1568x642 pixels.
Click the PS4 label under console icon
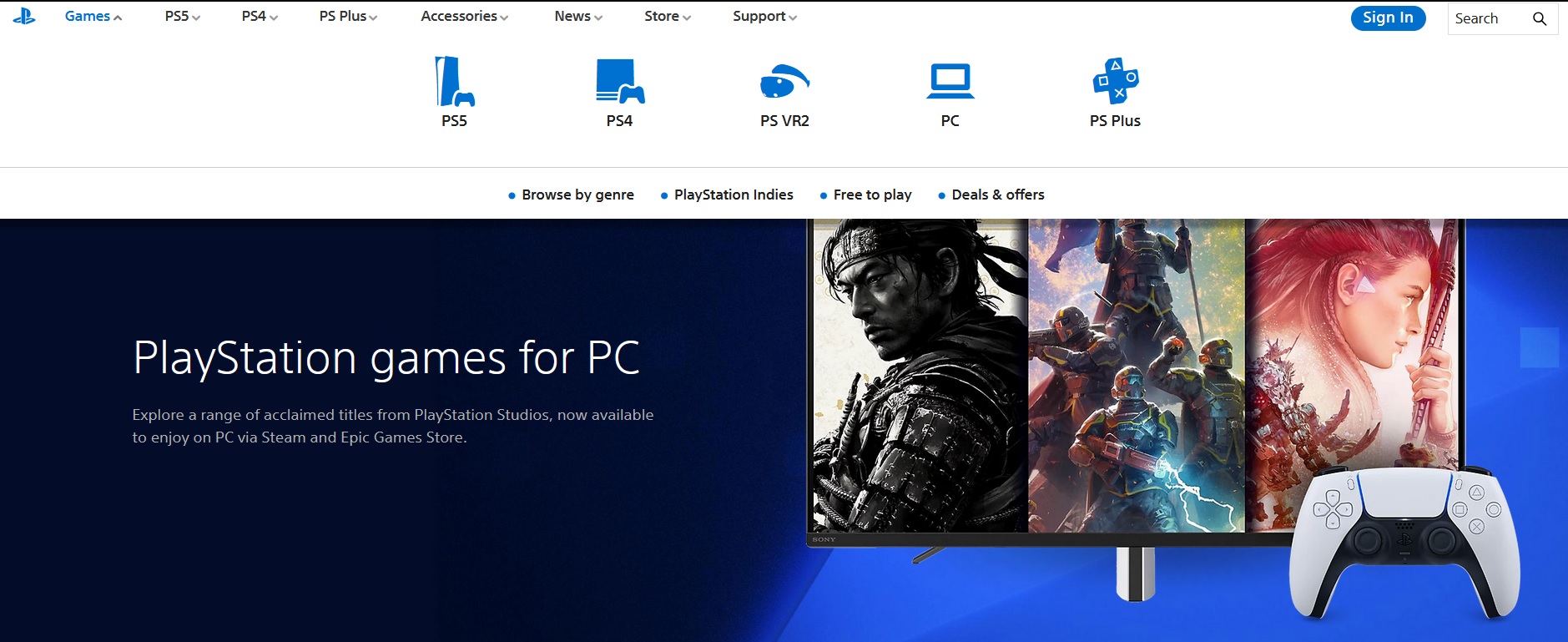click(619, 121)
